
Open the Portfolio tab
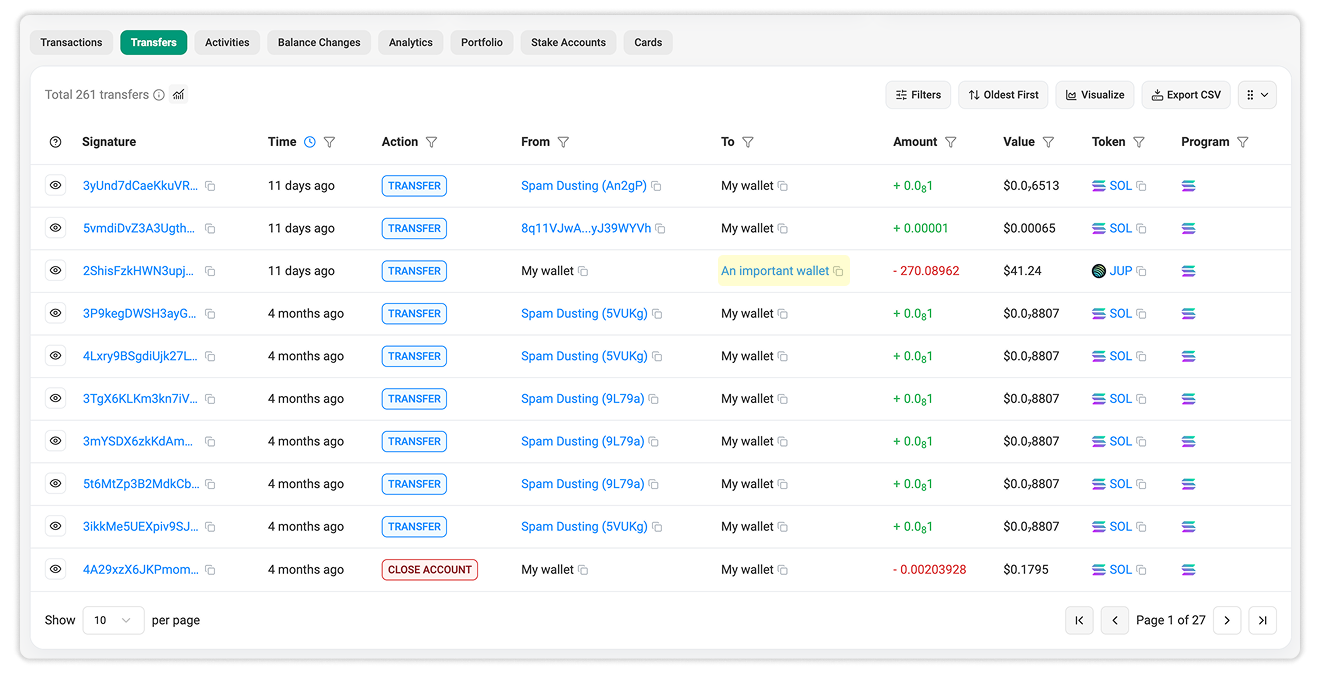pyautogui.click(x=482, y=42)
